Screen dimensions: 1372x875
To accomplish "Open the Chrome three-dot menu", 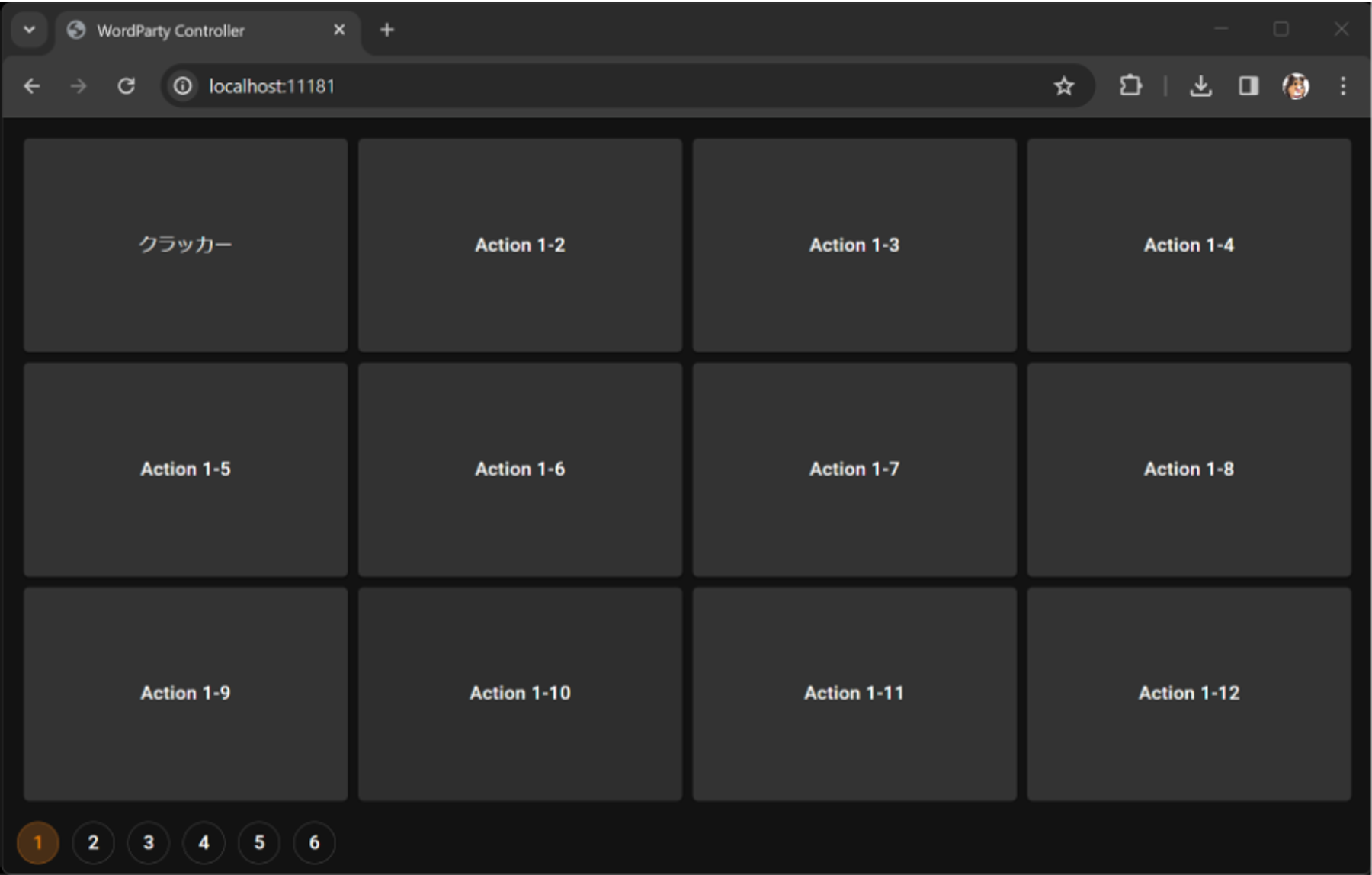I will tap(1343, 86).
